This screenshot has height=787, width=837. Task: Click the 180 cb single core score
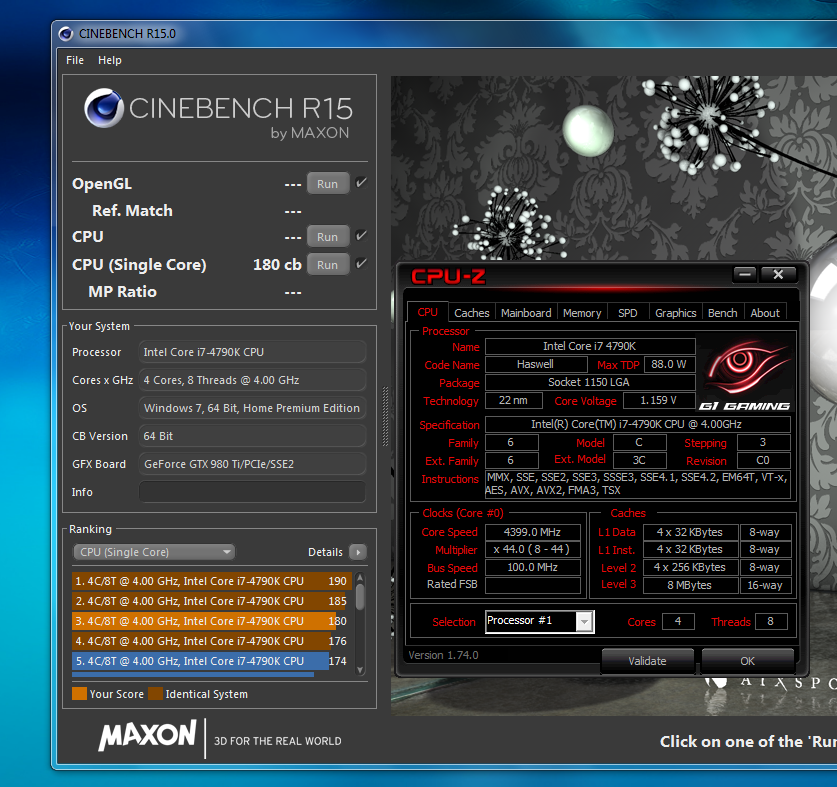[277, 265]
